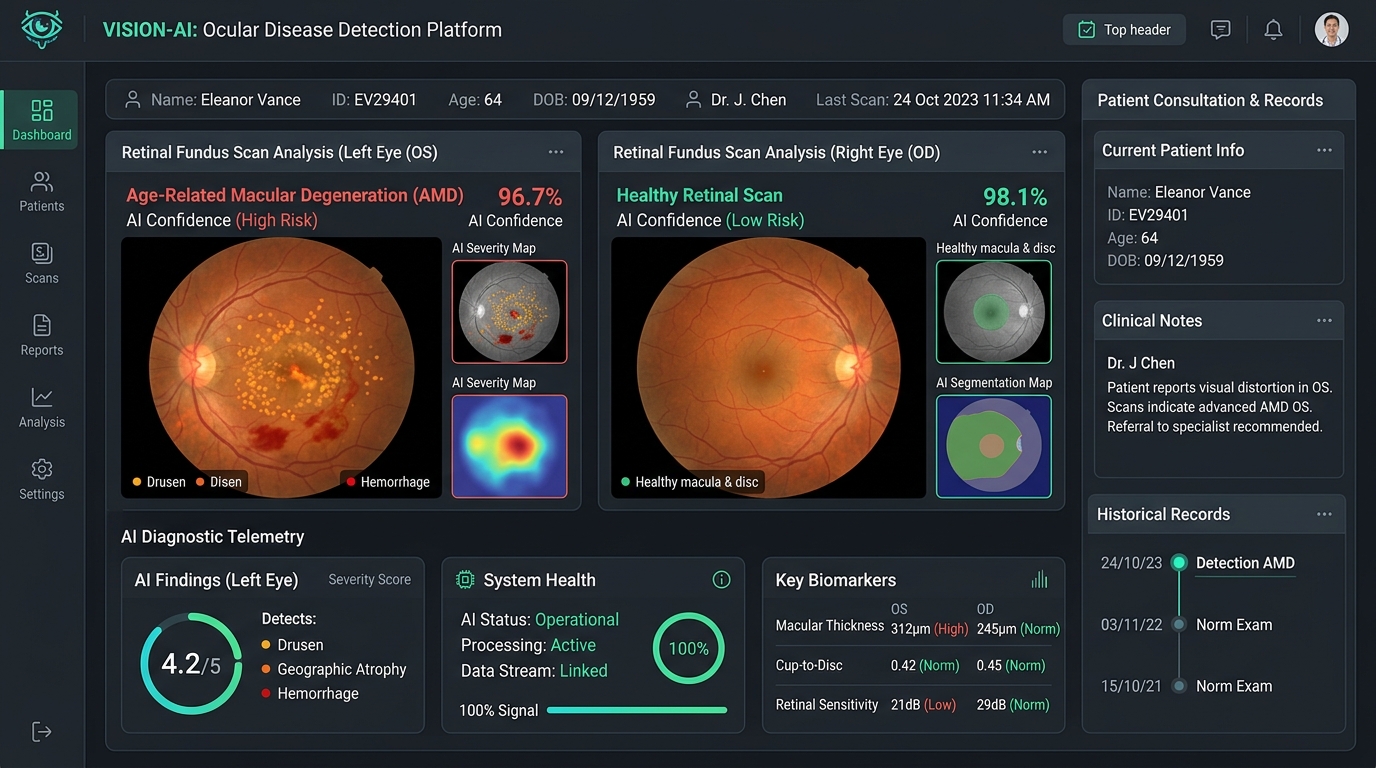Click the Last Scan 24 Oct 2023 timestamp

click(933, 100)
